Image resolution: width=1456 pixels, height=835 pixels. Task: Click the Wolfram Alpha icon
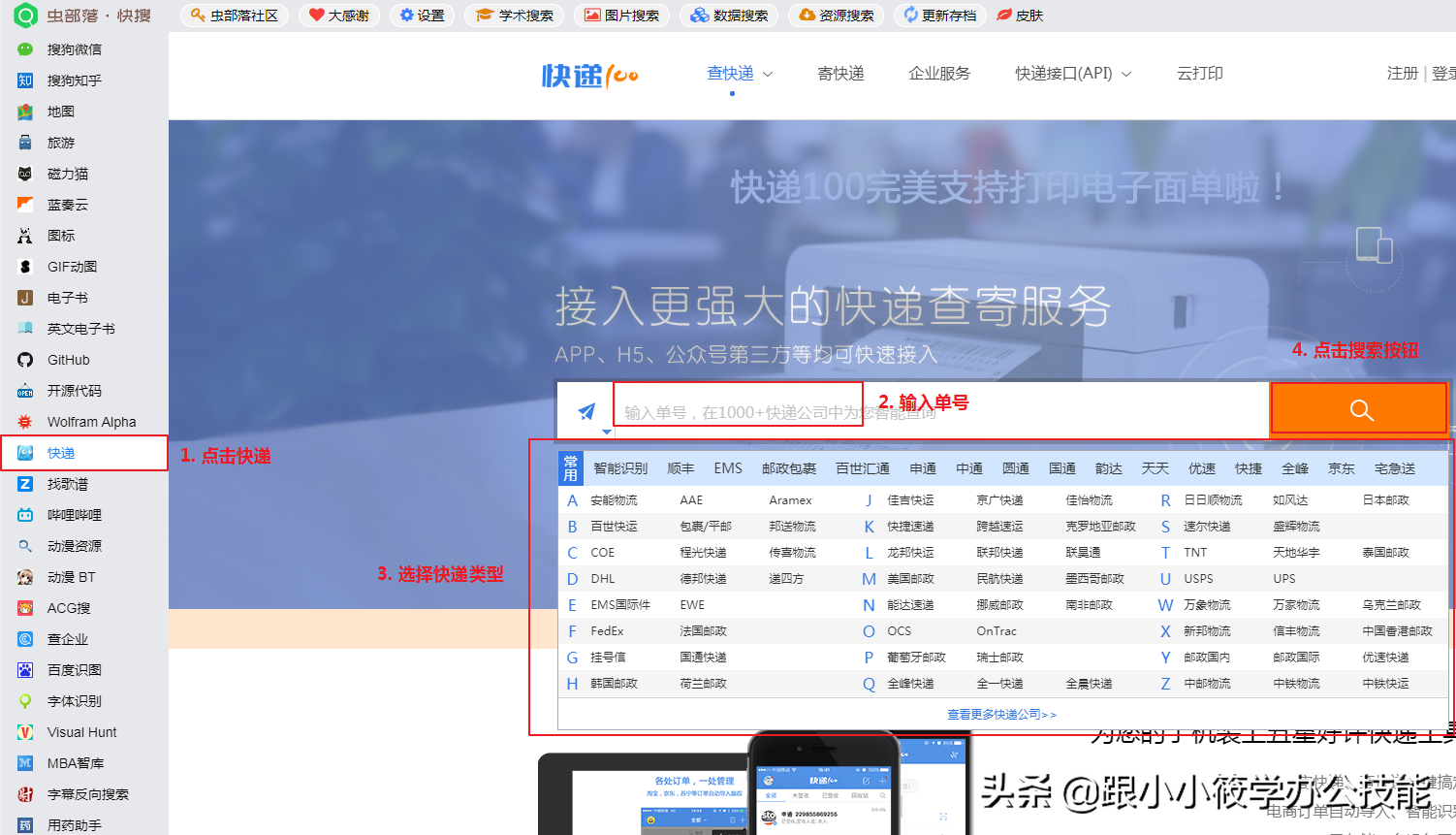tap(25, 422)
